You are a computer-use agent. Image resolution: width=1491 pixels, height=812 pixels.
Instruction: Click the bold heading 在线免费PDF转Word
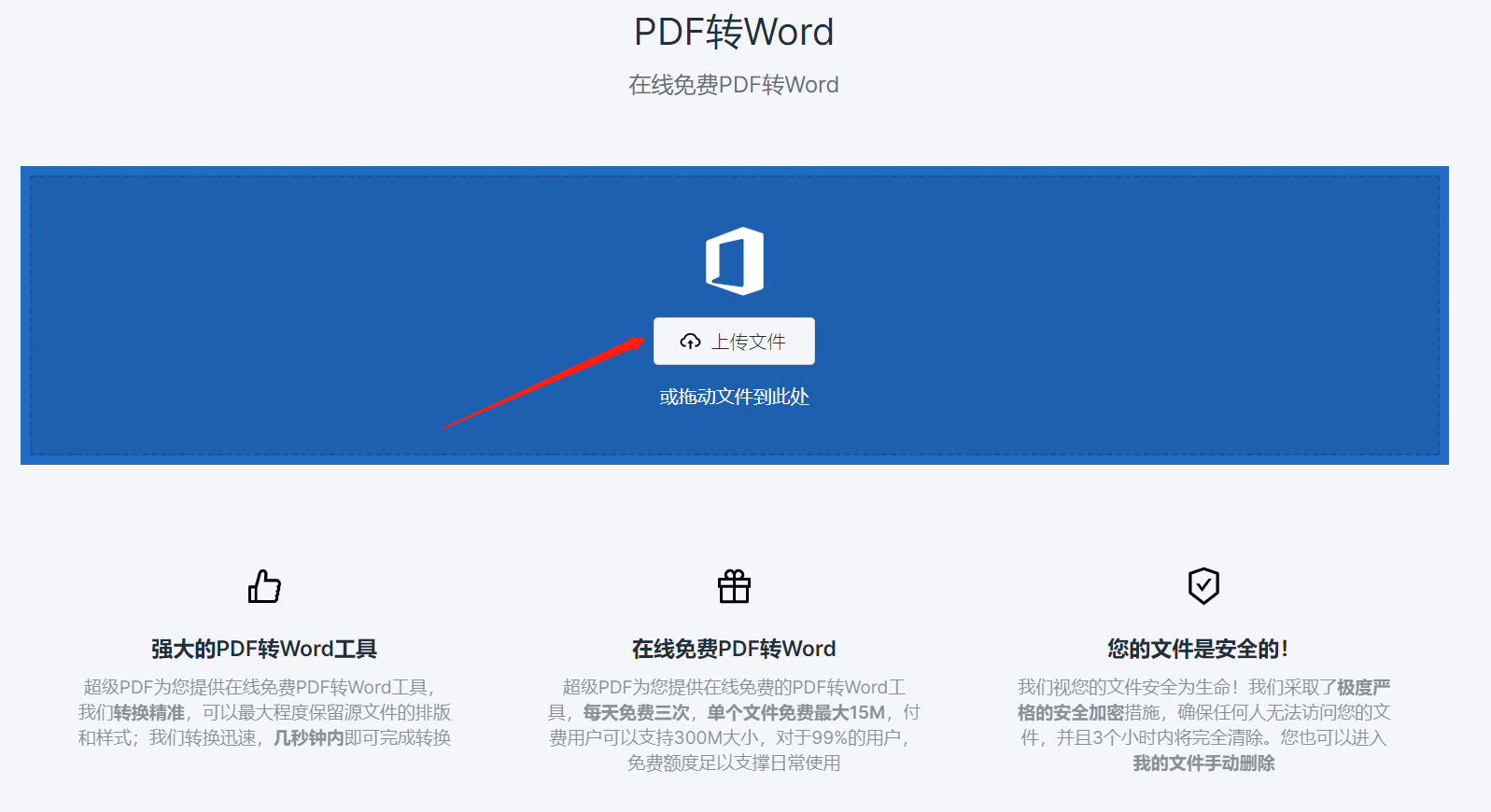734,649
